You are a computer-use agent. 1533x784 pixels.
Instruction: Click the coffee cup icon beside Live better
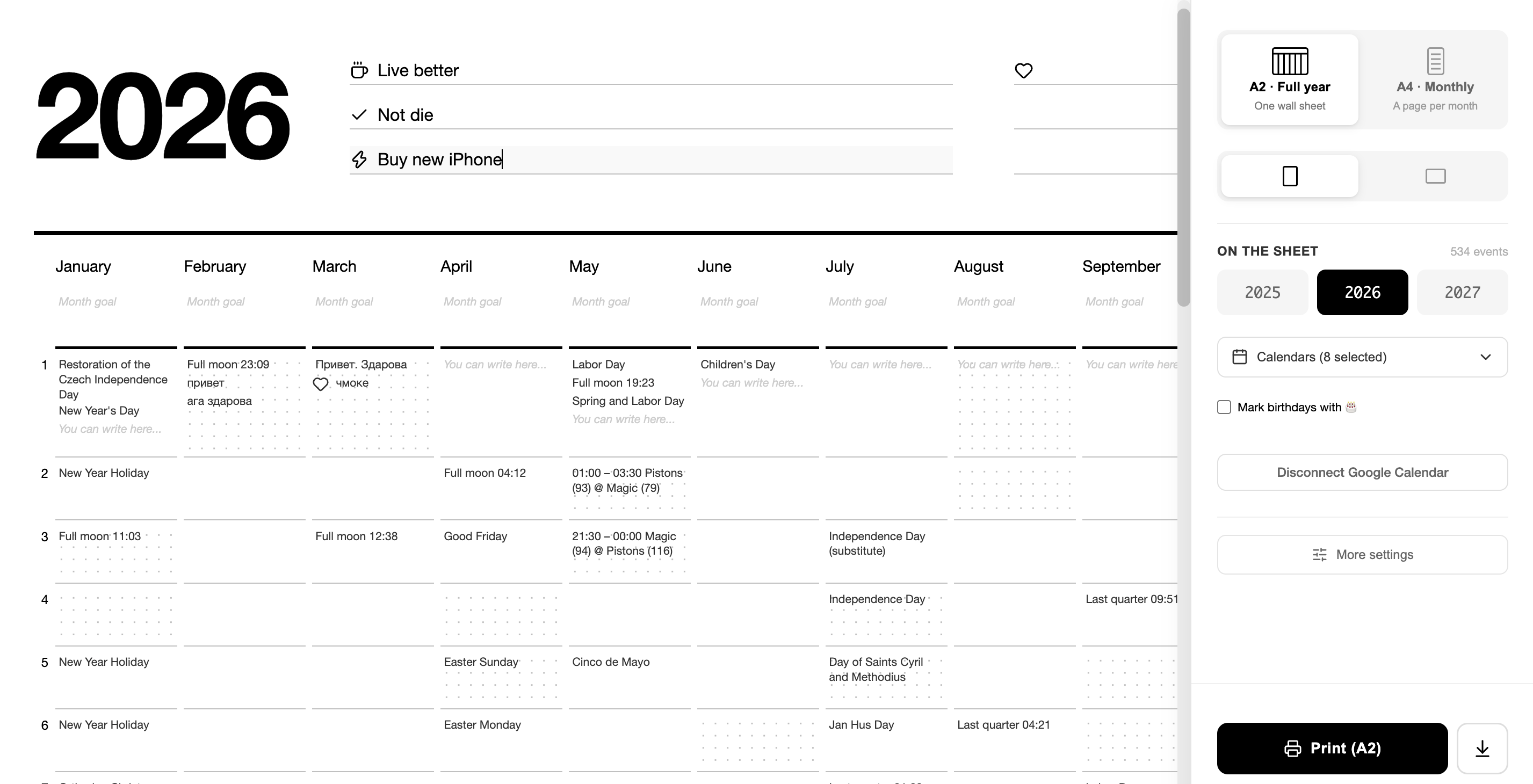pos(359,70)
